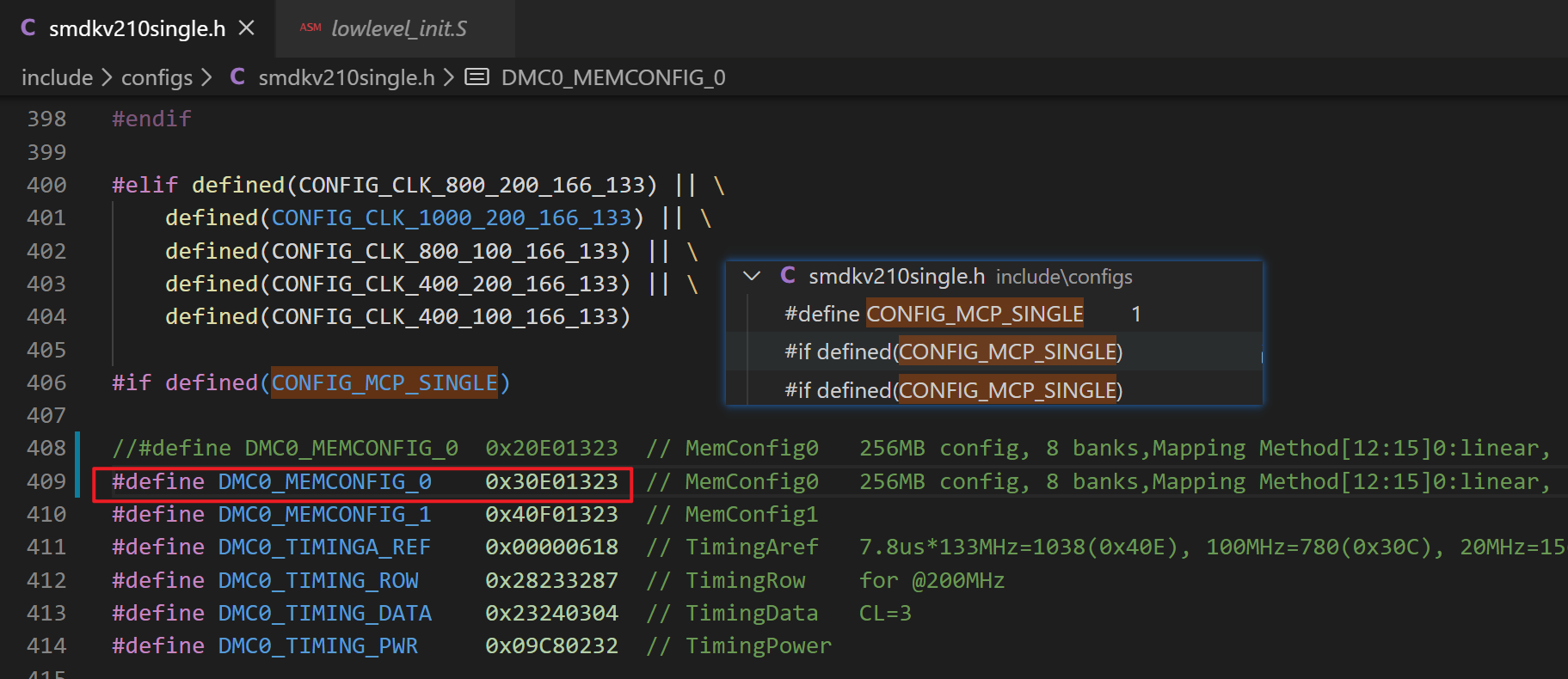Select '#define CONFIG_MCP_SINGLE 1' reference

(994, 314)
